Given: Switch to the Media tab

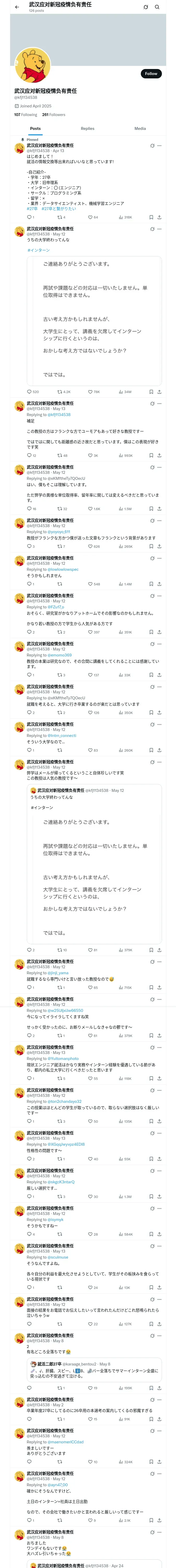Looking at the screenshot, I should 140,128.
